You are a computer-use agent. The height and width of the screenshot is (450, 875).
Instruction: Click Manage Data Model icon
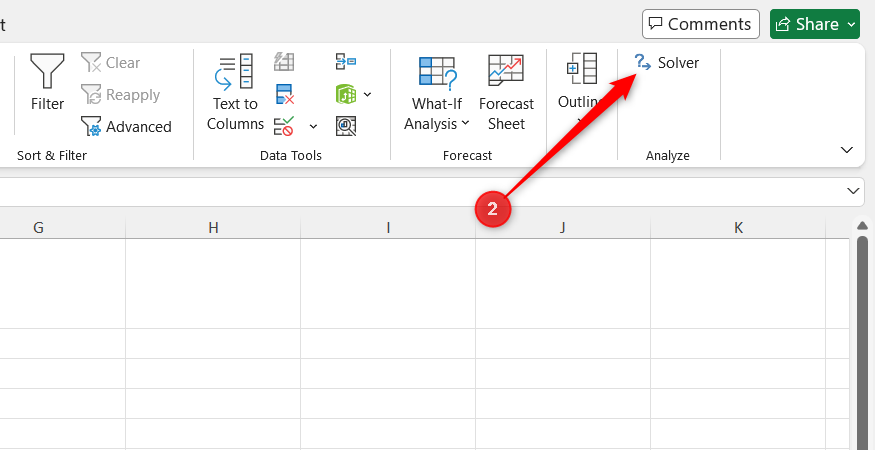point(346,126)
